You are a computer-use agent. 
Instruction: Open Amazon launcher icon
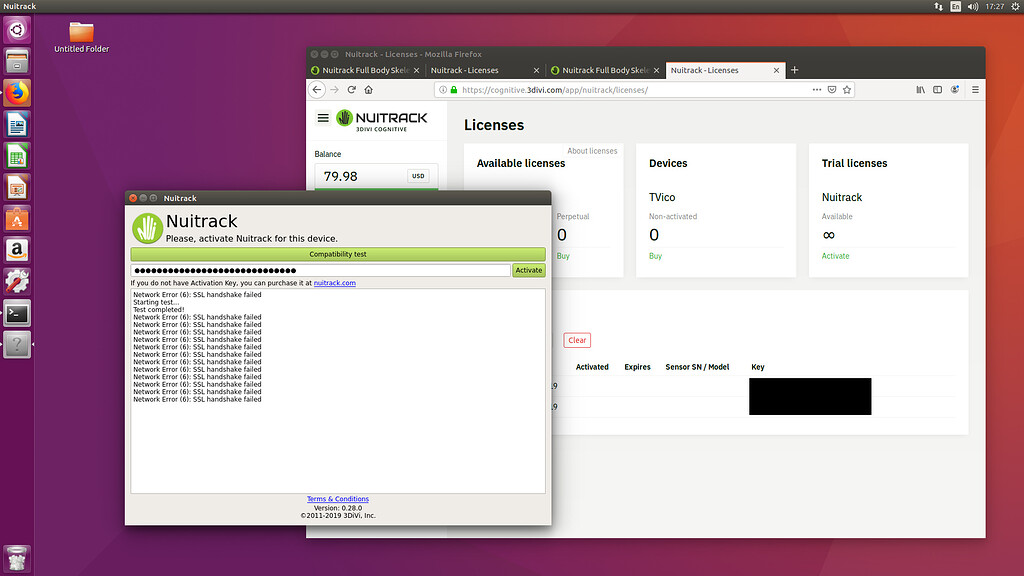click(x=17, y=250)
